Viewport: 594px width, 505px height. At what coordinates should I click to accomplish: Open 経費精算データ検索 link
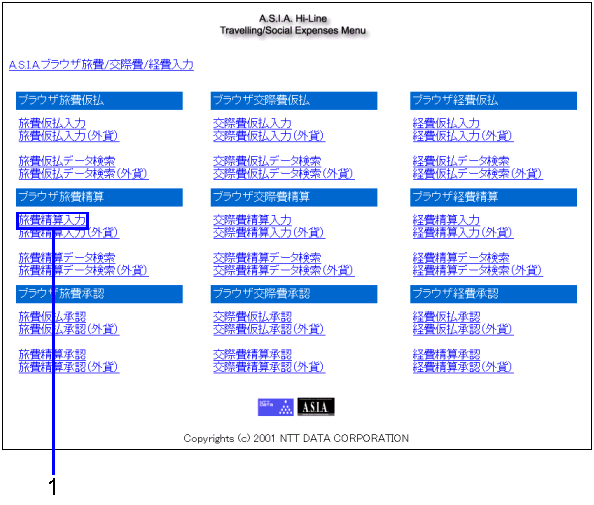click(x=461, y=258)
